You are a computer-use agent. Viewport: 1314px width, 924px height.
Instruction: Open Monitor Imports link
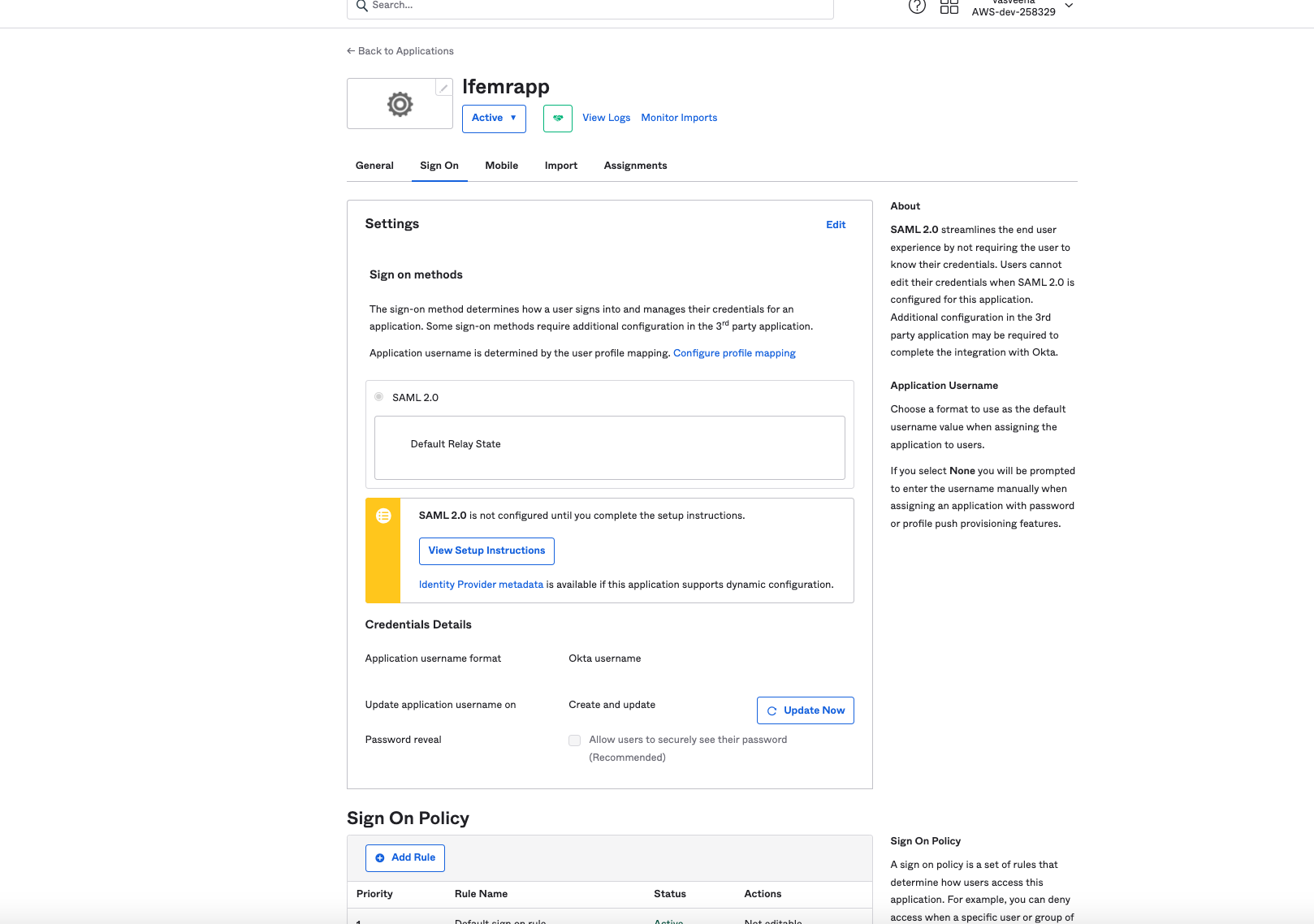click(679, 118)
